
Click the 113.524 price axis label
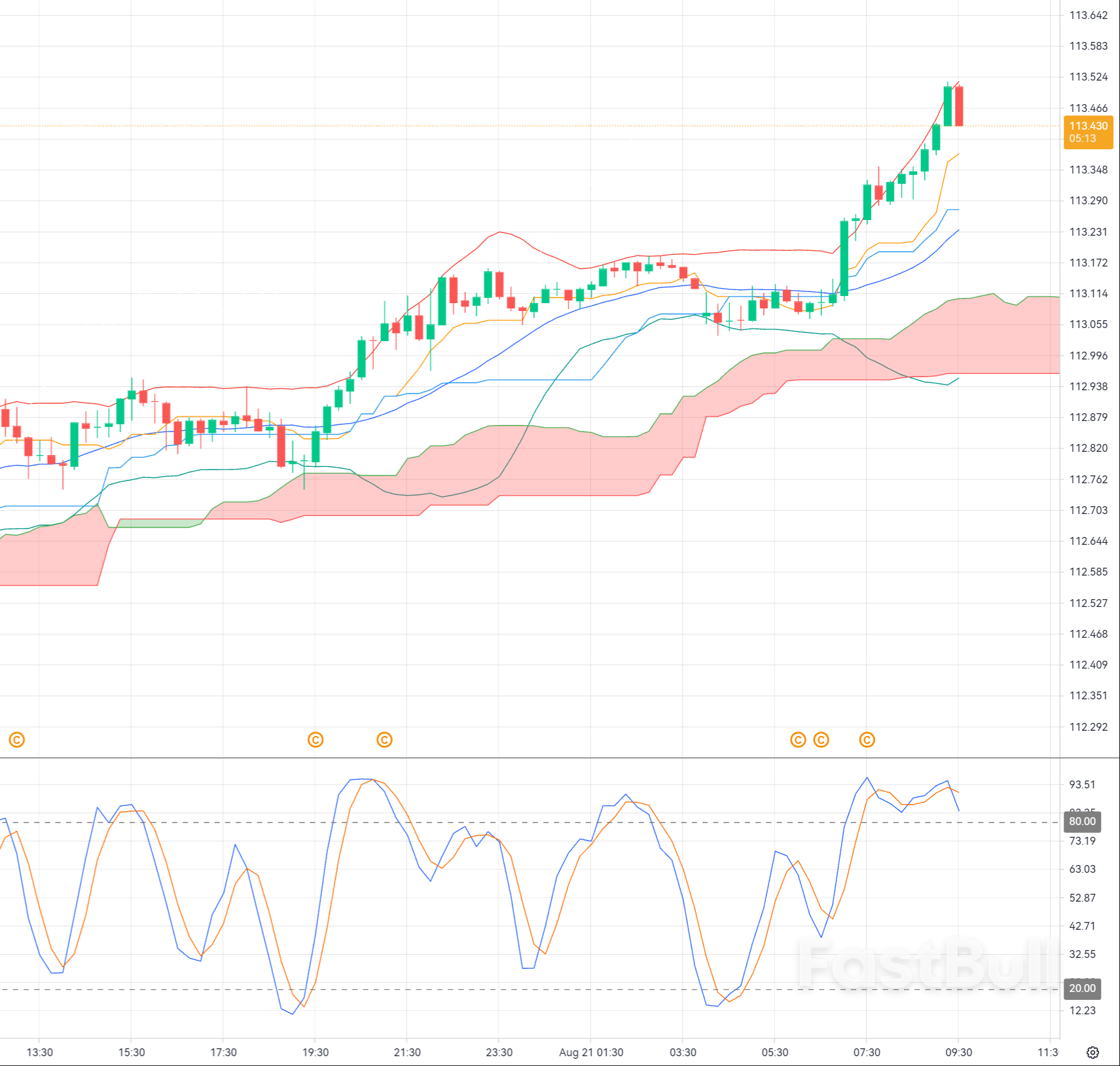click(1089, 77)
